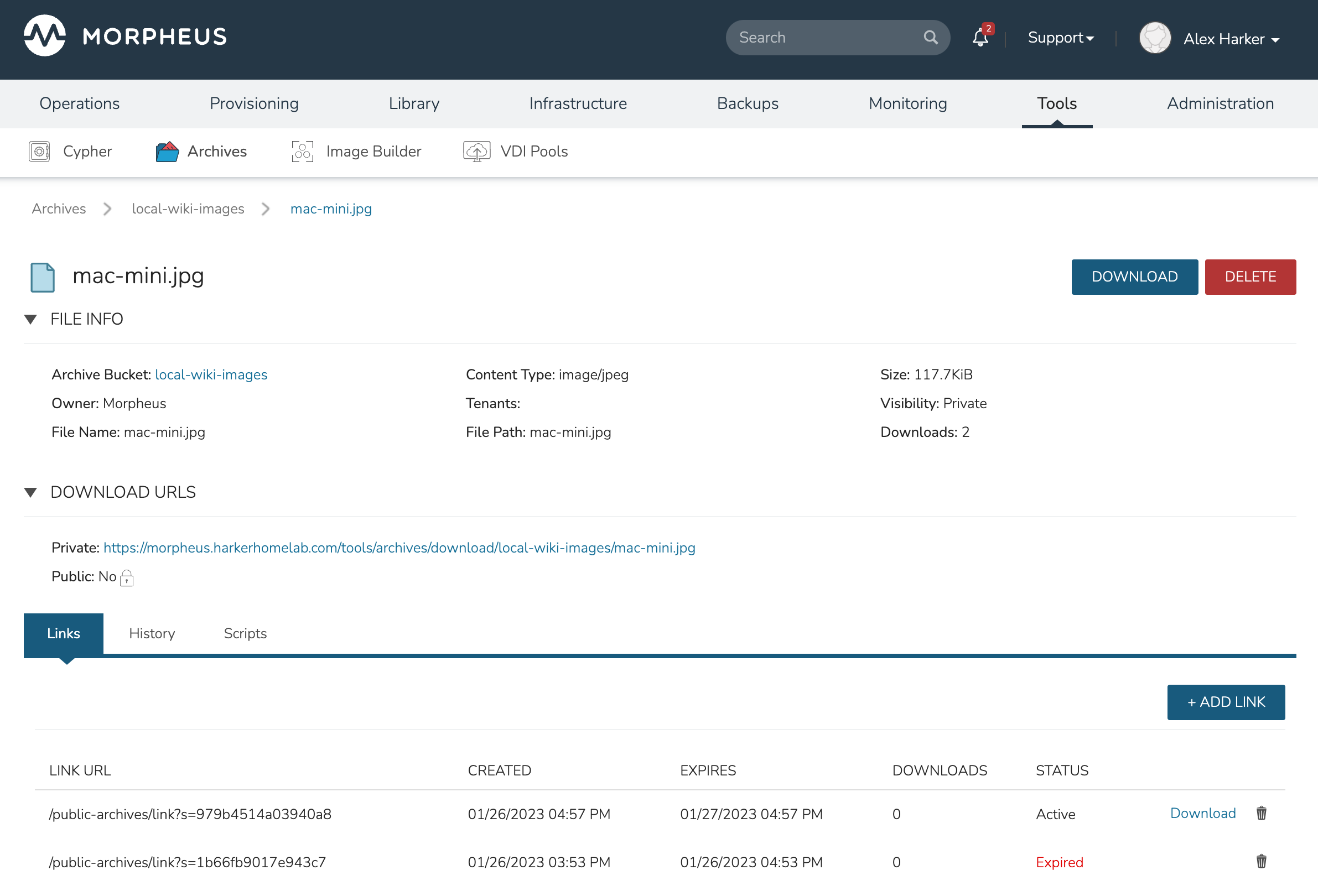Open the notifications bell
Screen dimensions: 1318x896
(980, 38)
